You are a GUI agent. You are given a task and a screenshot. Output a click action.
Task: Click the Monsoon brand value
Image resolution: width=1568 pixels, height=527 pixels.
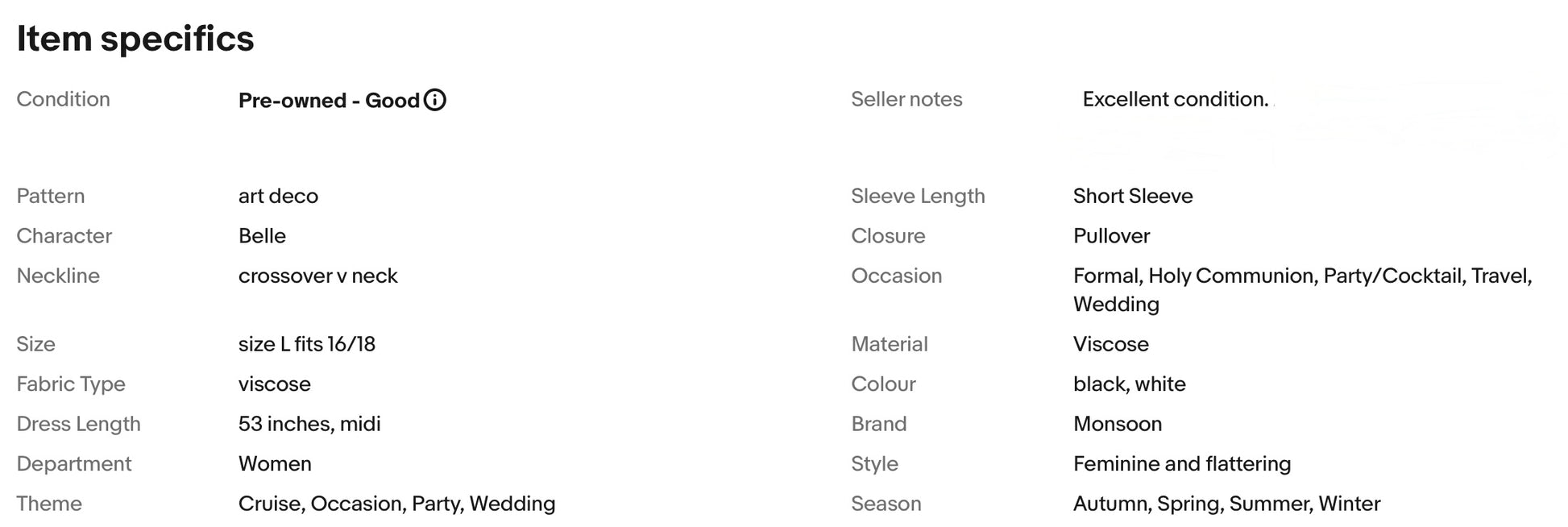tap(1117, 424)
